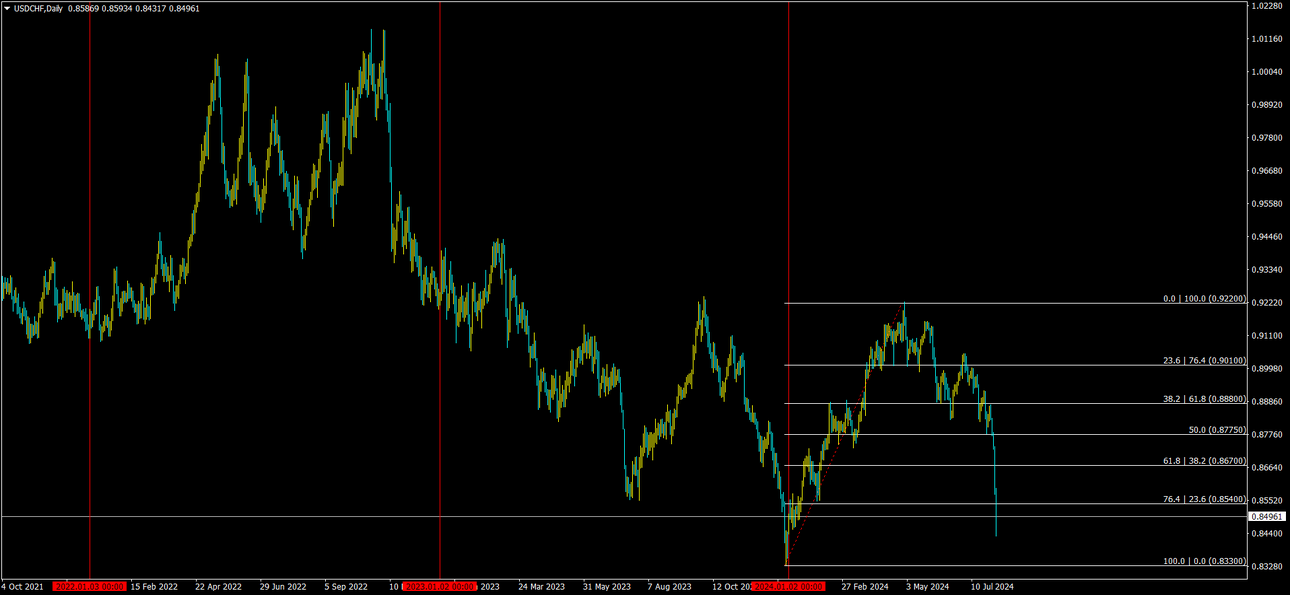1290x595 pixels.
Task: Select Fibonacci level 38.2 | 61.8 (0.88800)
Action: point(1204,398)
